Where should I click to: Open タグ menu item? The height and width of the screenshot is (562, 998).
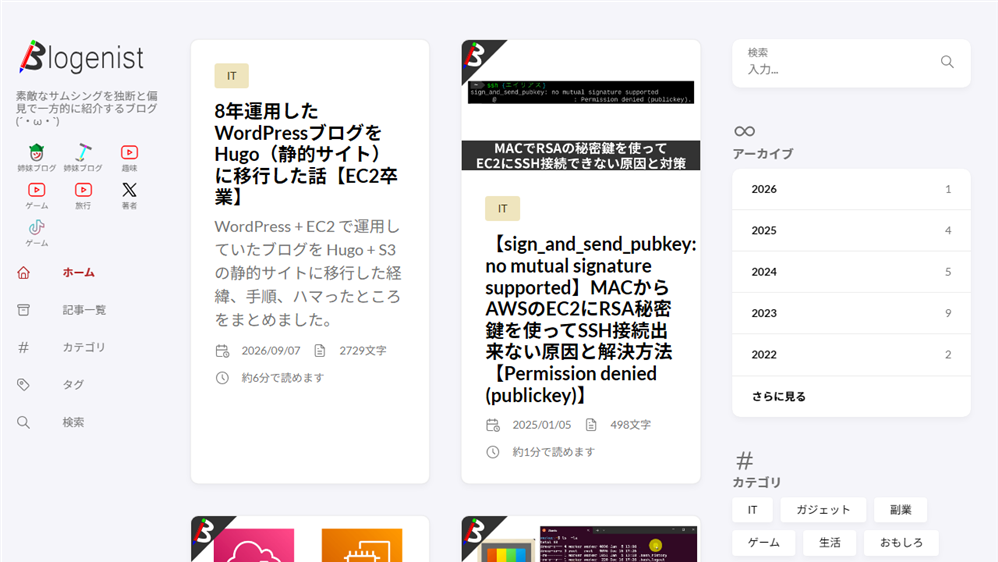click(73, 384)
